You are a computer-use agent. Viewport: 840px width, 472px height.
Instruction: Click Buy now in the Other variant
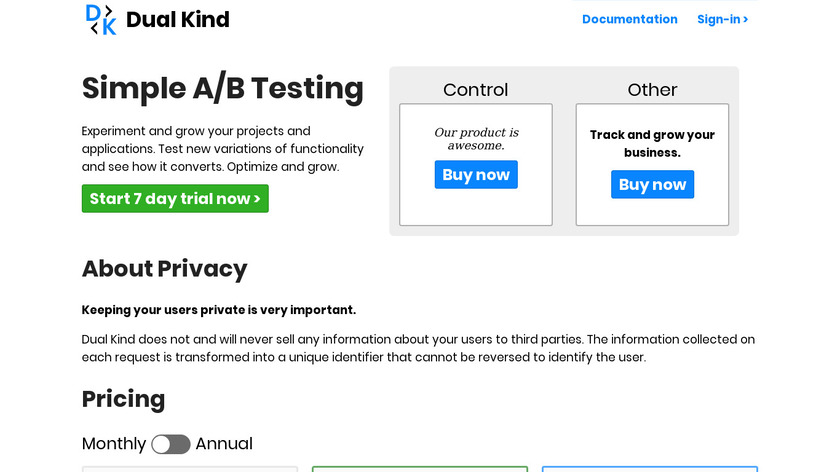pos(652,185)
